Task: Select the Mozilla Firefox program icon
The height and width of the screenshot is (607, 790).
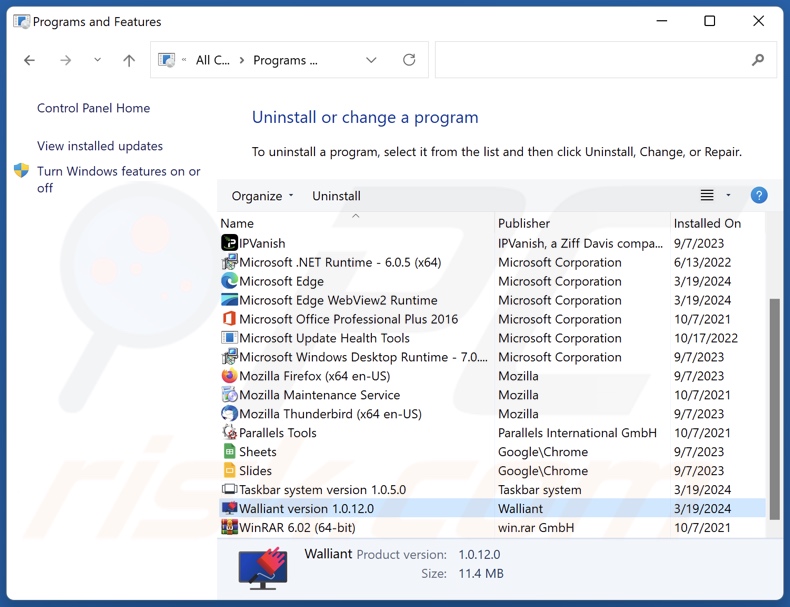Action: click(229, 376)
